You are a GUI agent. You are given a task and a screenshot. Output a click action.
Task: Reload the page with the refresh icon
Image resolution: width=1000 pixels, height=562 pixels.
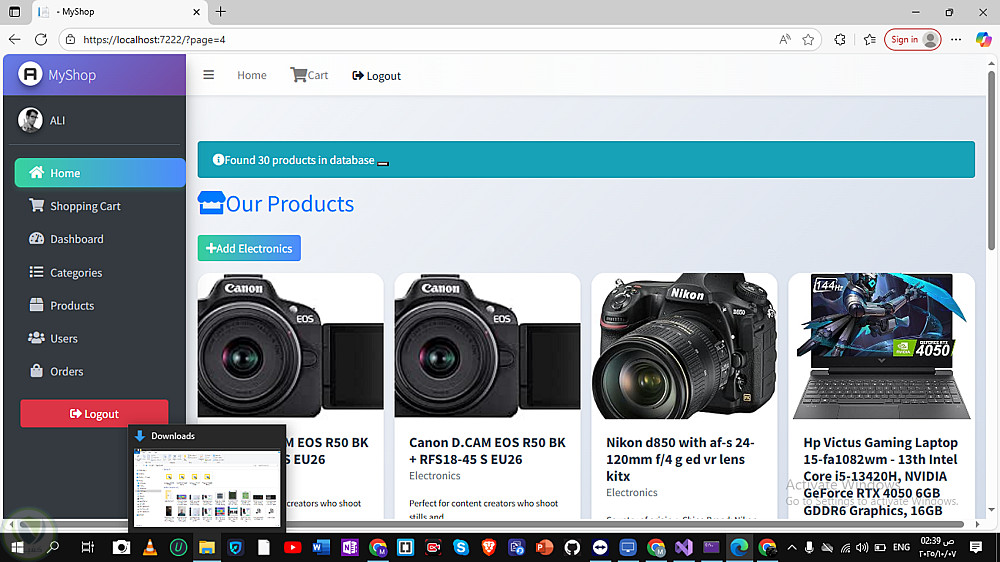pos(41,40)
